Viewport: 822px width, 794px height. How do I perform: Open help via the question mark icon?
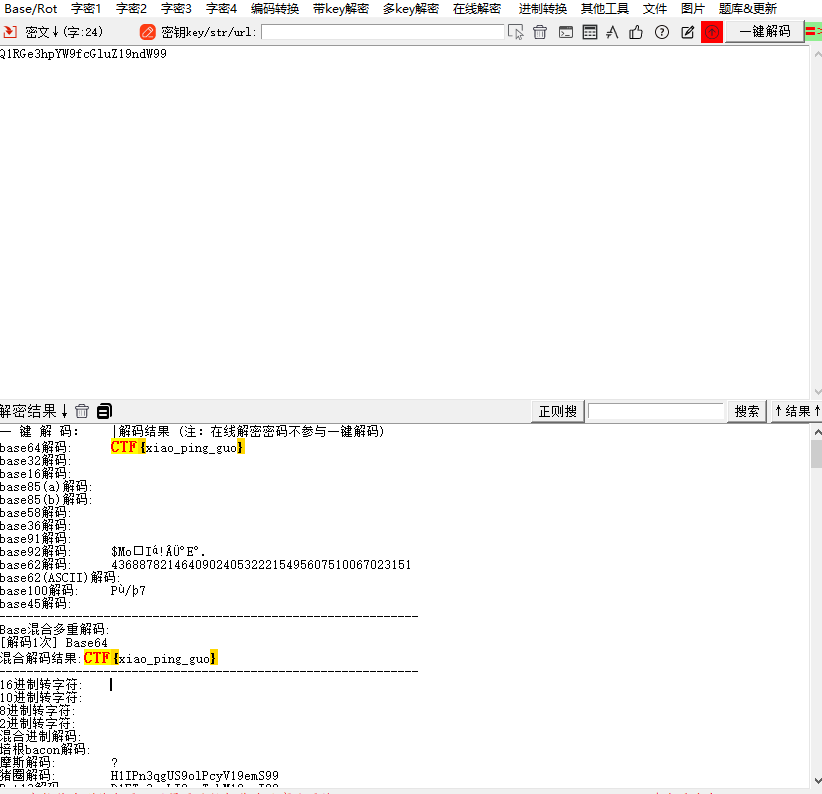click(662, 32)
